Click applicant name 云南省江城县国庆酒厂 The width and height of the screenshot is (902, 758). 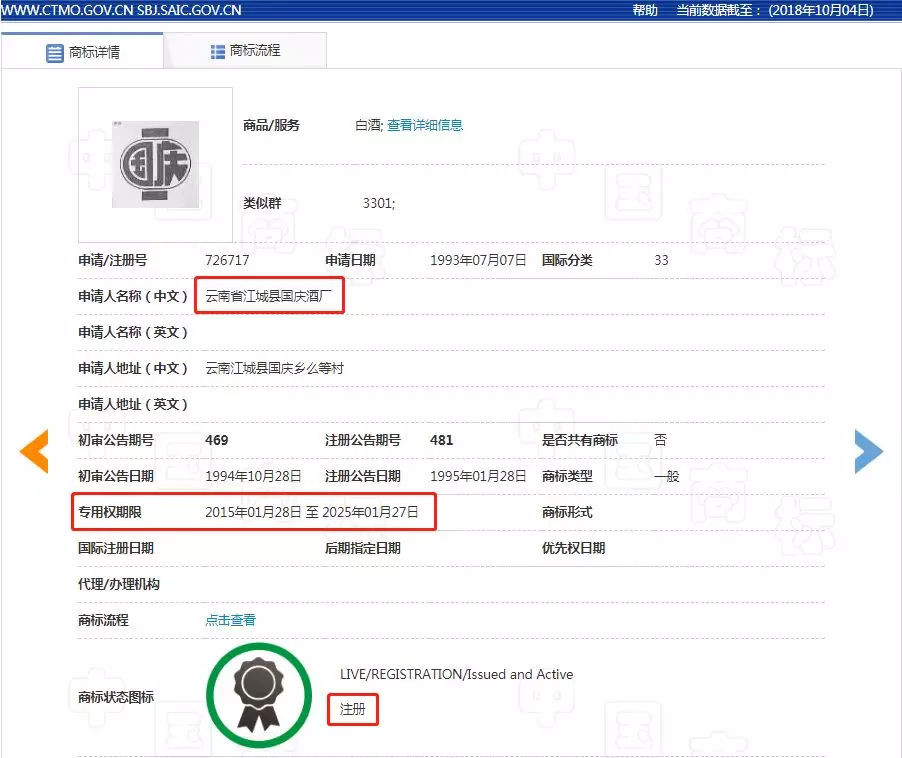click(x=268, y=295)
